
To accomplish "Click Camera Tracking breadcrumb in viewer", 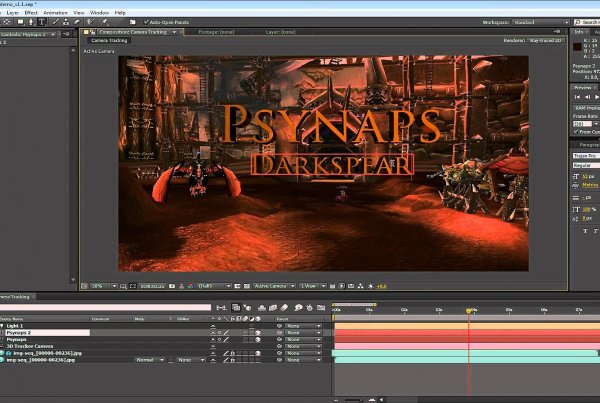I will 109,40.
